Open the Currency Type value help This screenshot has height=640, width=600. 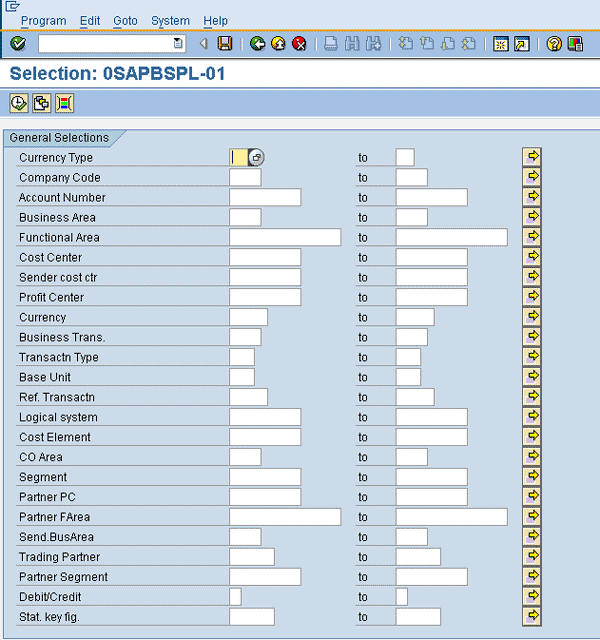pyautogui.click(x=256, y=158)
